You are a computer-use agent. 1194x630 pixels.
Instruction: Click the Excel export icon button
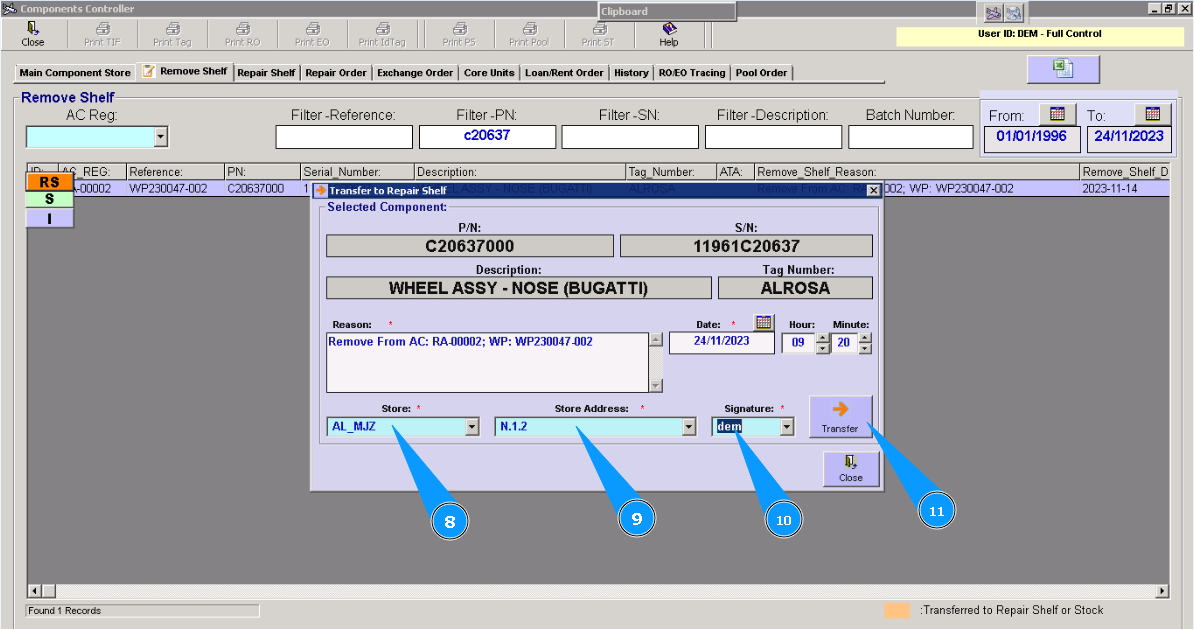[x=1063, y=69]
